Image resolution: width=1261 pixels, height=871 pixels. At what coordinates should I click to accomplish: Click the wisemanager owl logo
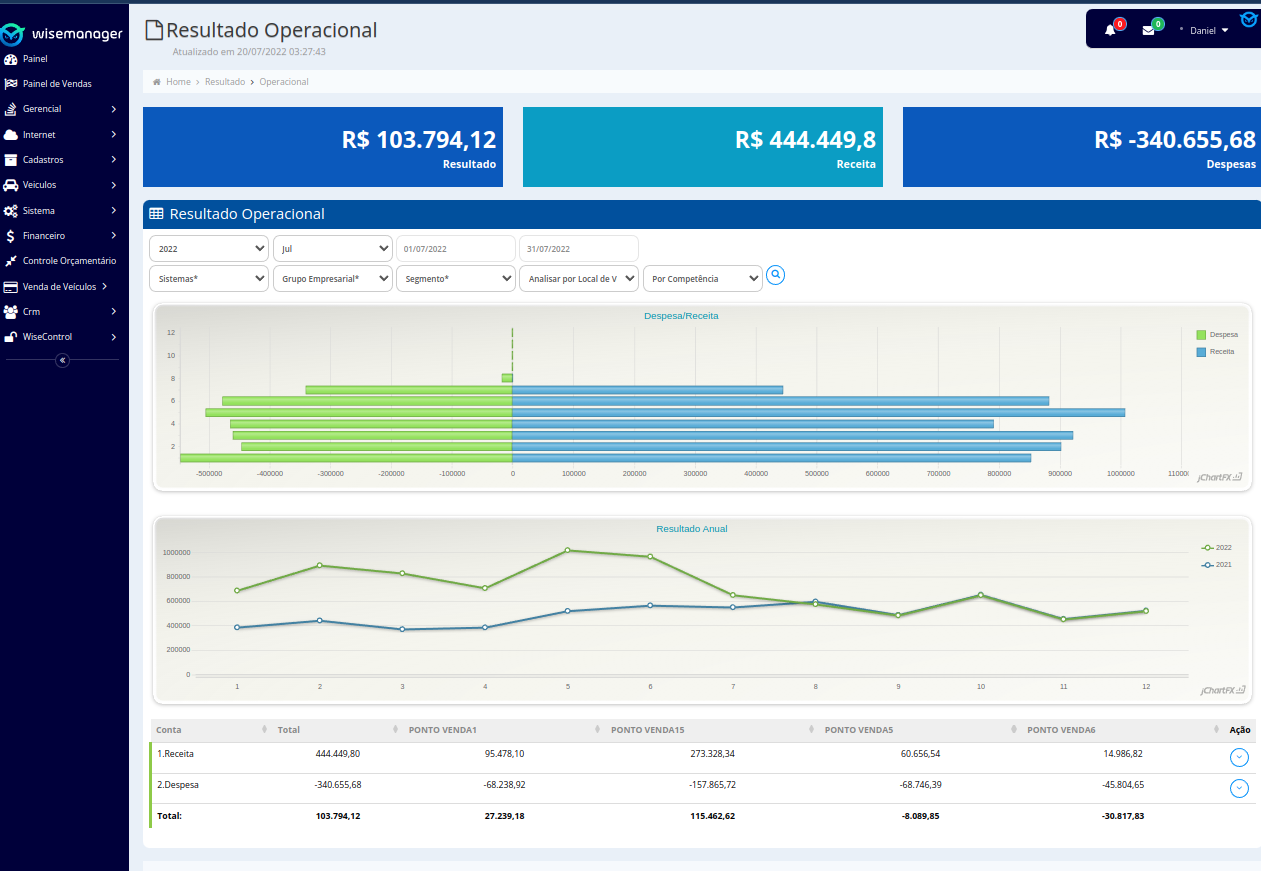point(12,35)
